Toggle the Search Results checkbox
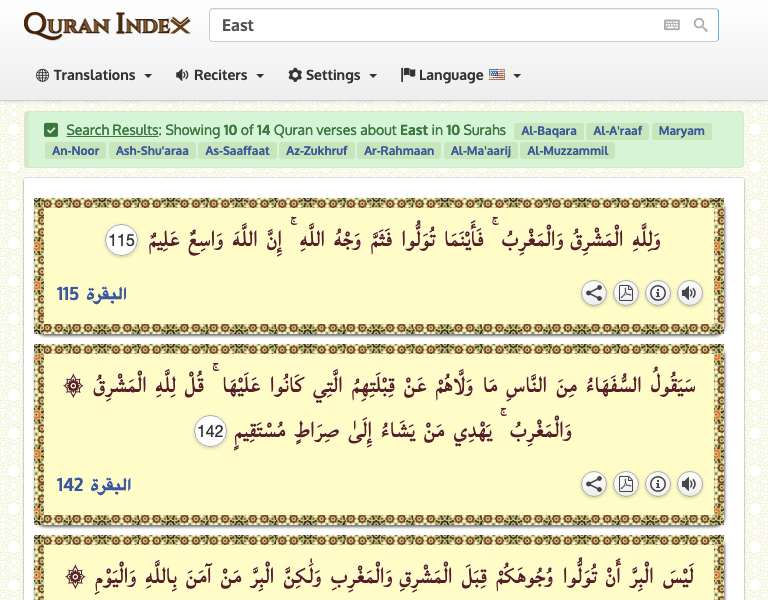This screenshot has width=768, height=600. click(51, 130)
